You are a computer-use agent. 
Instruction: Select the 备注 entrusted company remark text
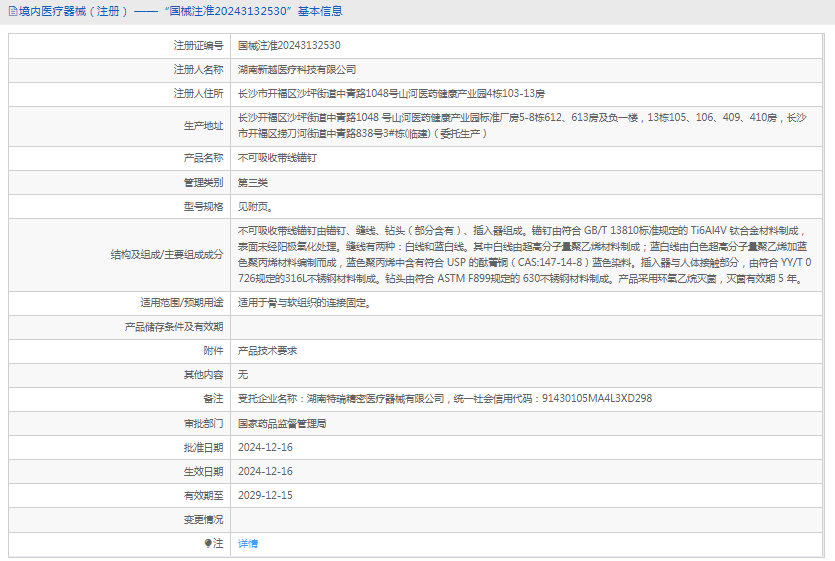(x=445, y=399)
